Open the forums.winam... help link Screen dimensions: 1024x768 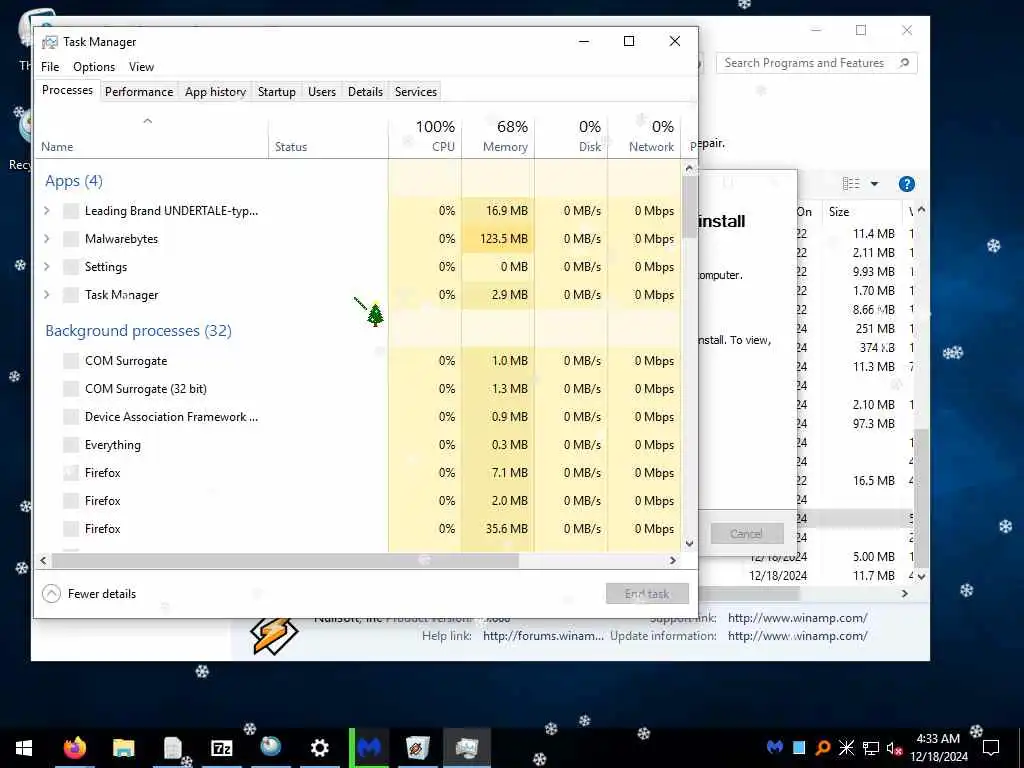[543, 635]
